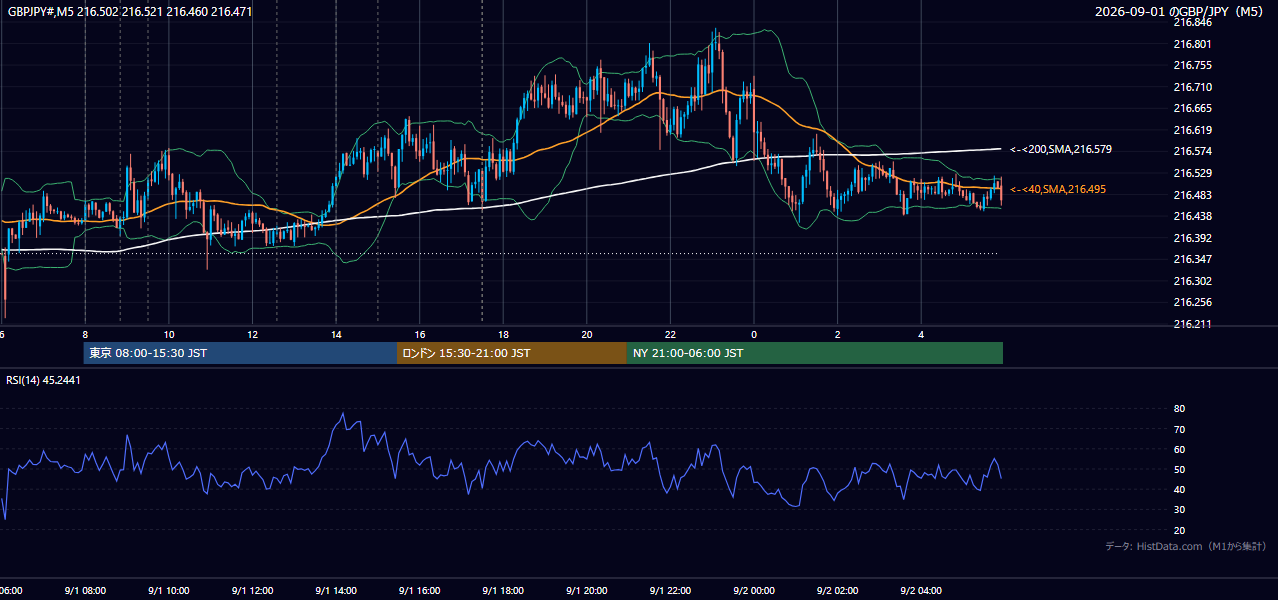Select the 216.574 price axis label
Viewport: 1278px width, 600px height.
point(1192,152)
